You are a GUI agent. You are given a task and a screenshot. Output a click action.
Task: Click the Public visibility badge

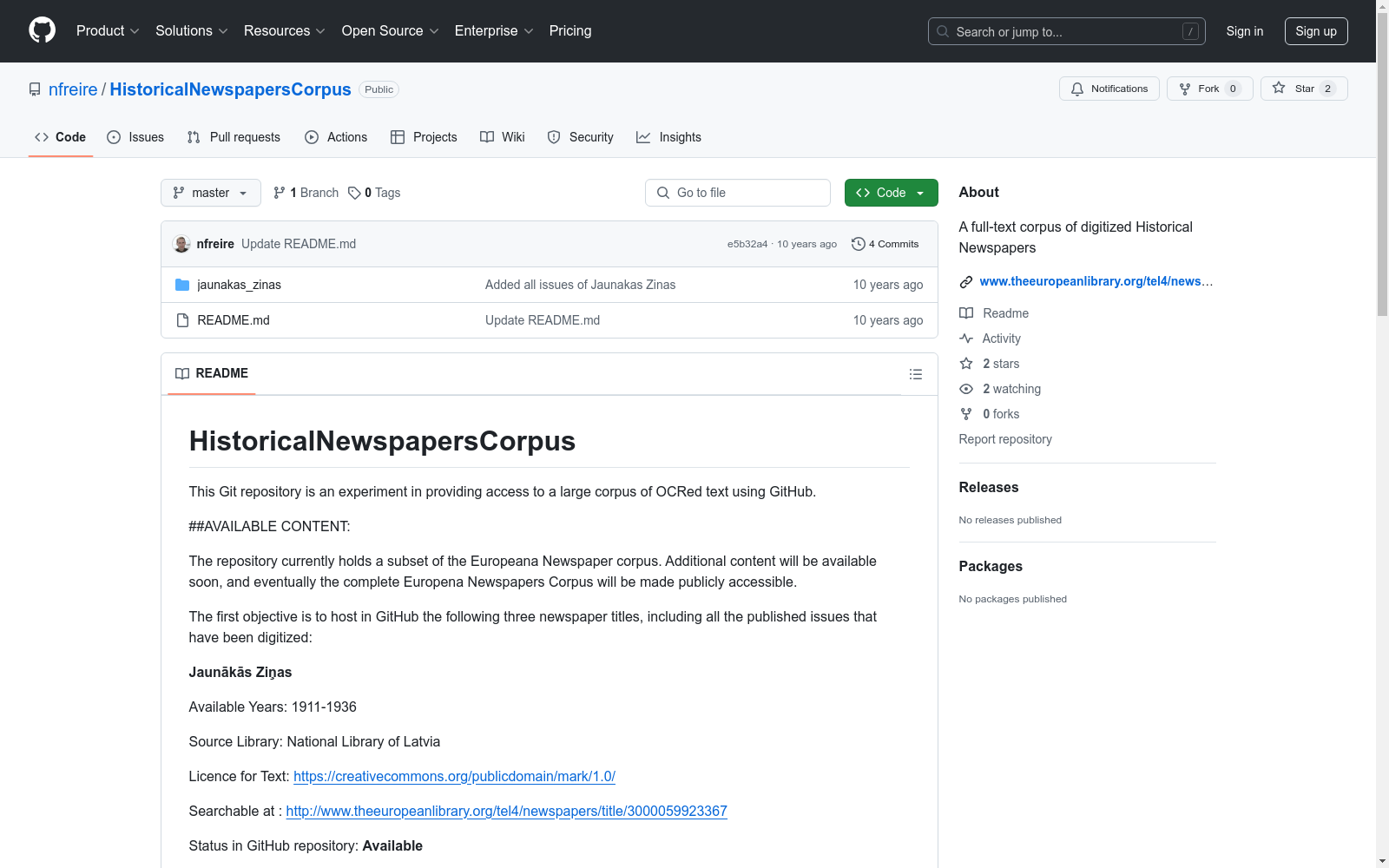tap(379, 89)
